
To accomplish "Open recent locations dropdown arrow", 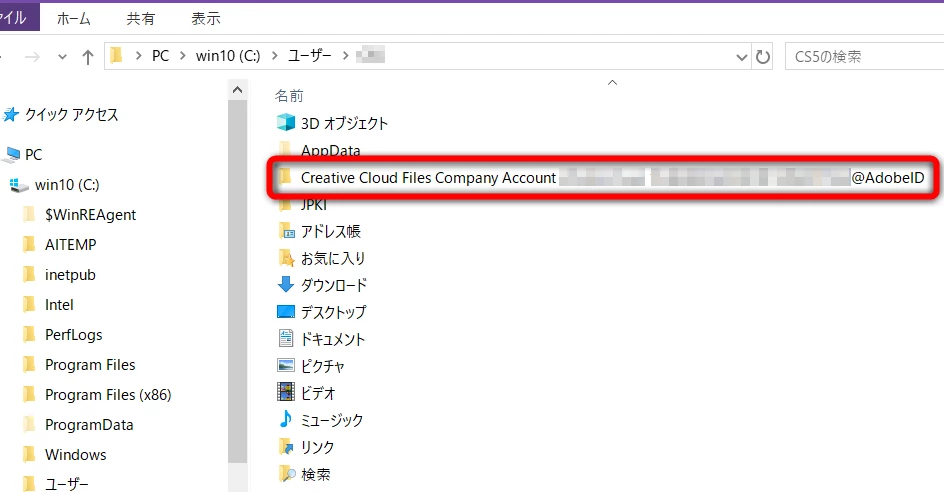I will 62,58.
